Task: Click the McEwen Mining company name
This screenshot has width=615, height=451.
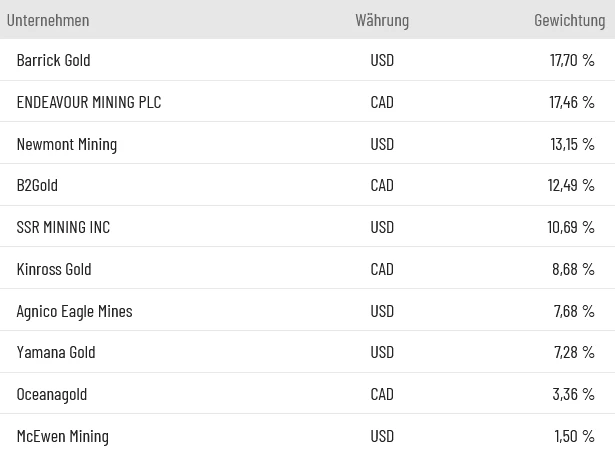Action: click(x=63, y=436)
